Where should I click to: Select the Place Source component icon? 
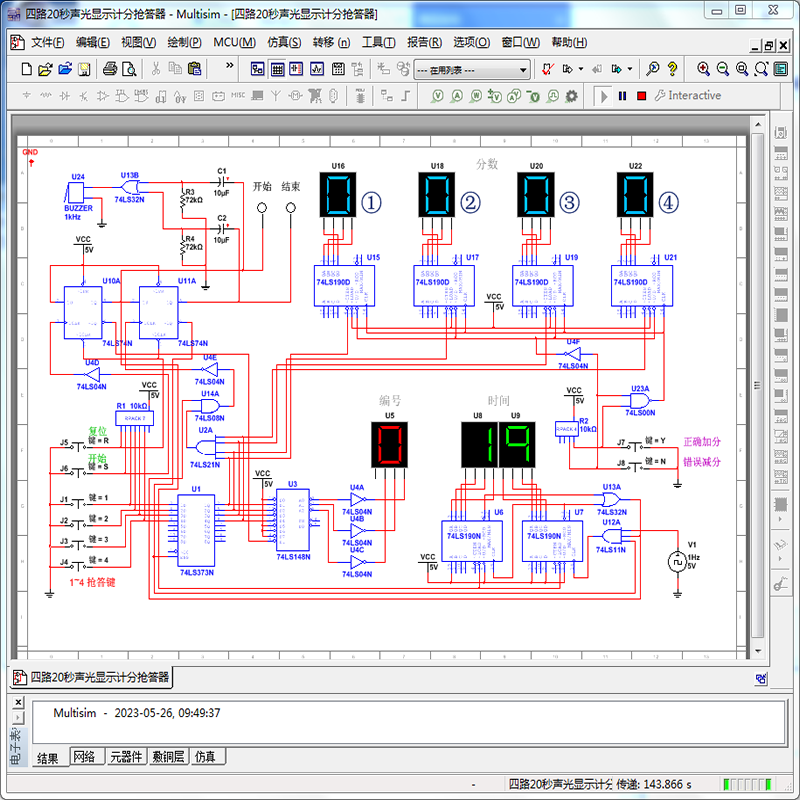26,95
